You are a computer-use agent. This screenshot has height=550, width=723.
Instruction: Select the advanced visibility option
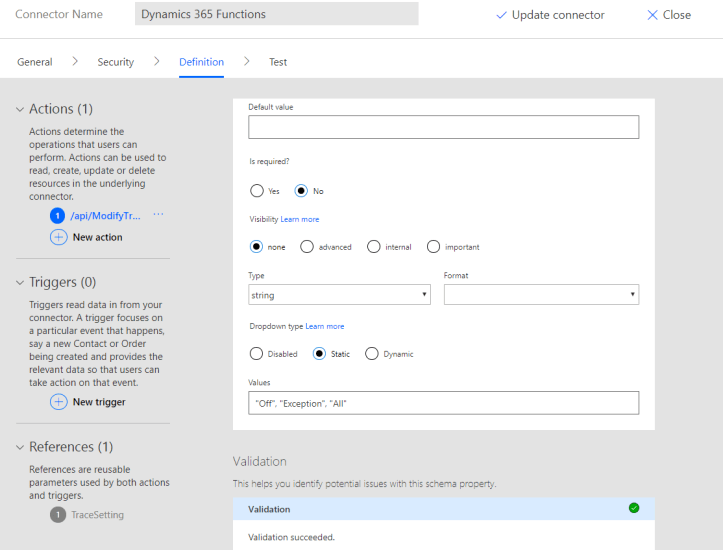307,246
